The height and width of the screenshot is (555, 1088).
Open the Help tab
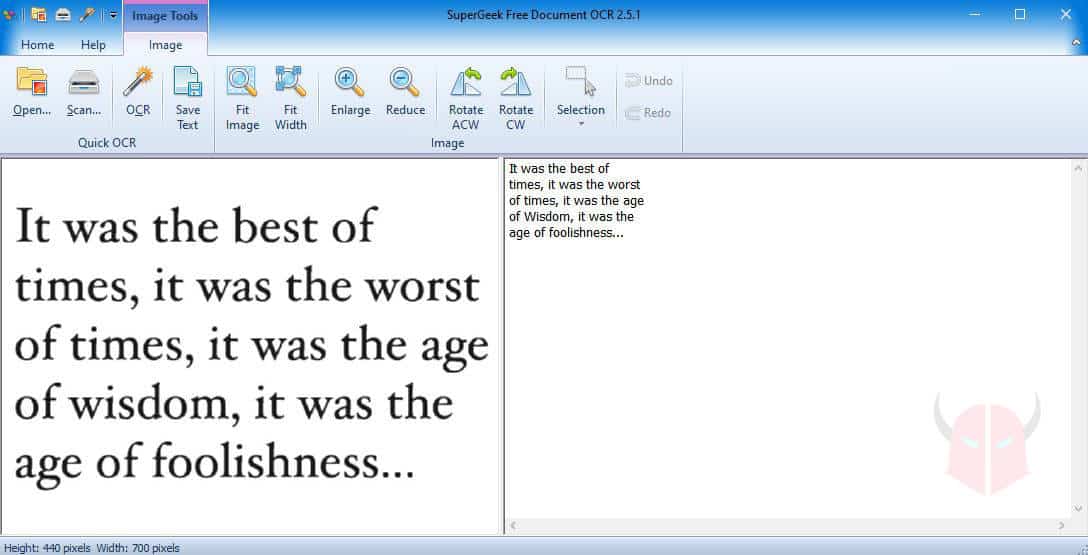tap(93, 45)
